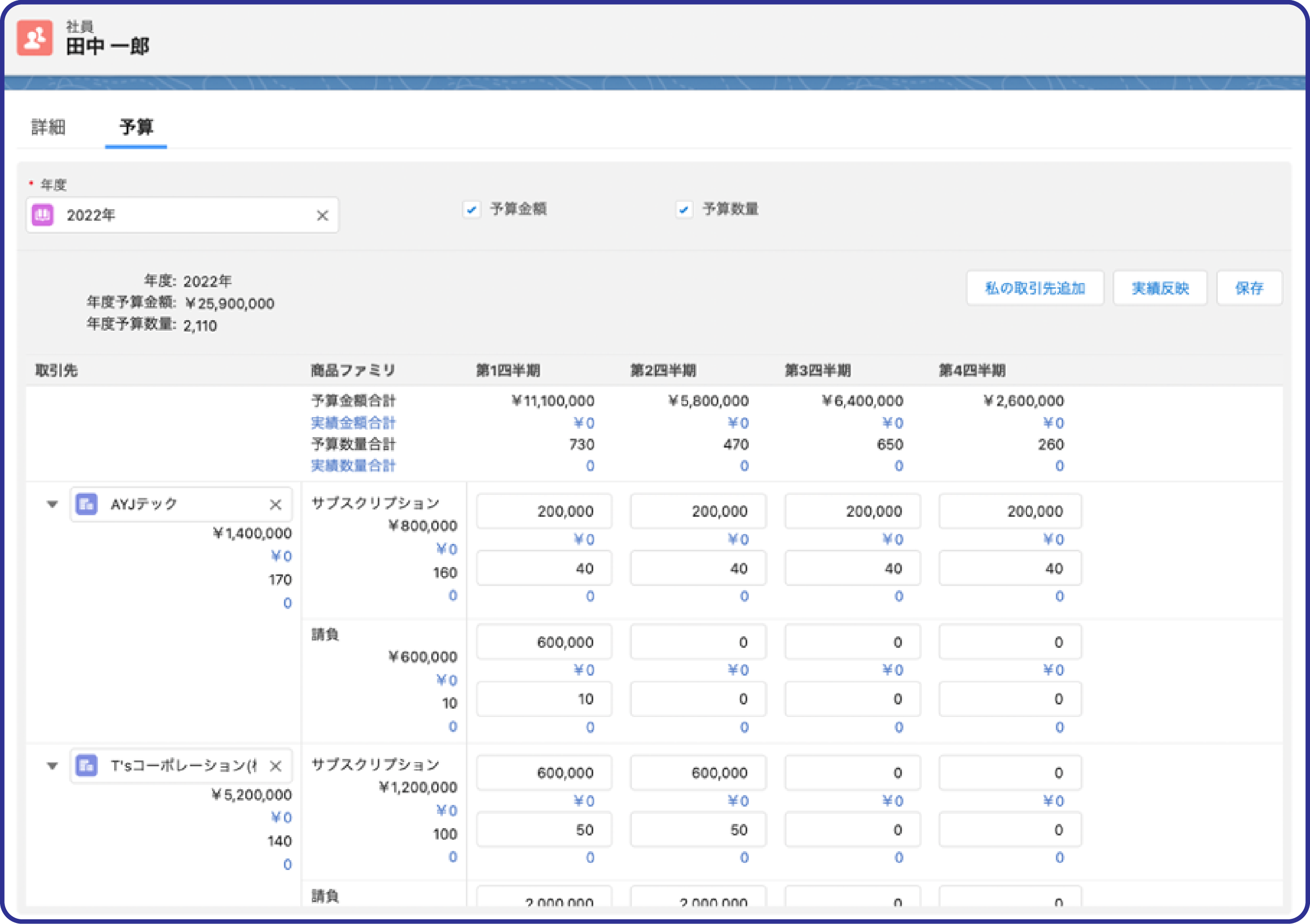Click the employee record icon beside 田中 一郎
1310x924 pixels.
(x=34, y=38)
